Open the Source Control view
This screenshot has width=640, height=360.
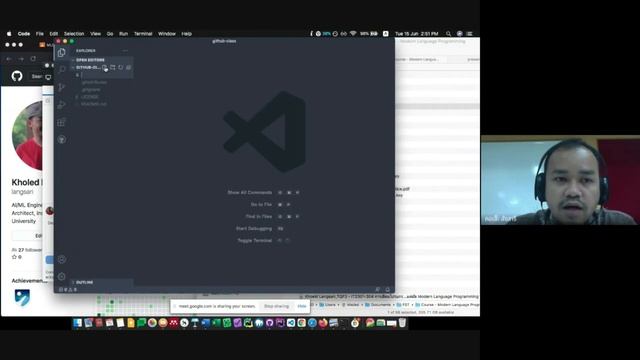[x=62, y=87]
